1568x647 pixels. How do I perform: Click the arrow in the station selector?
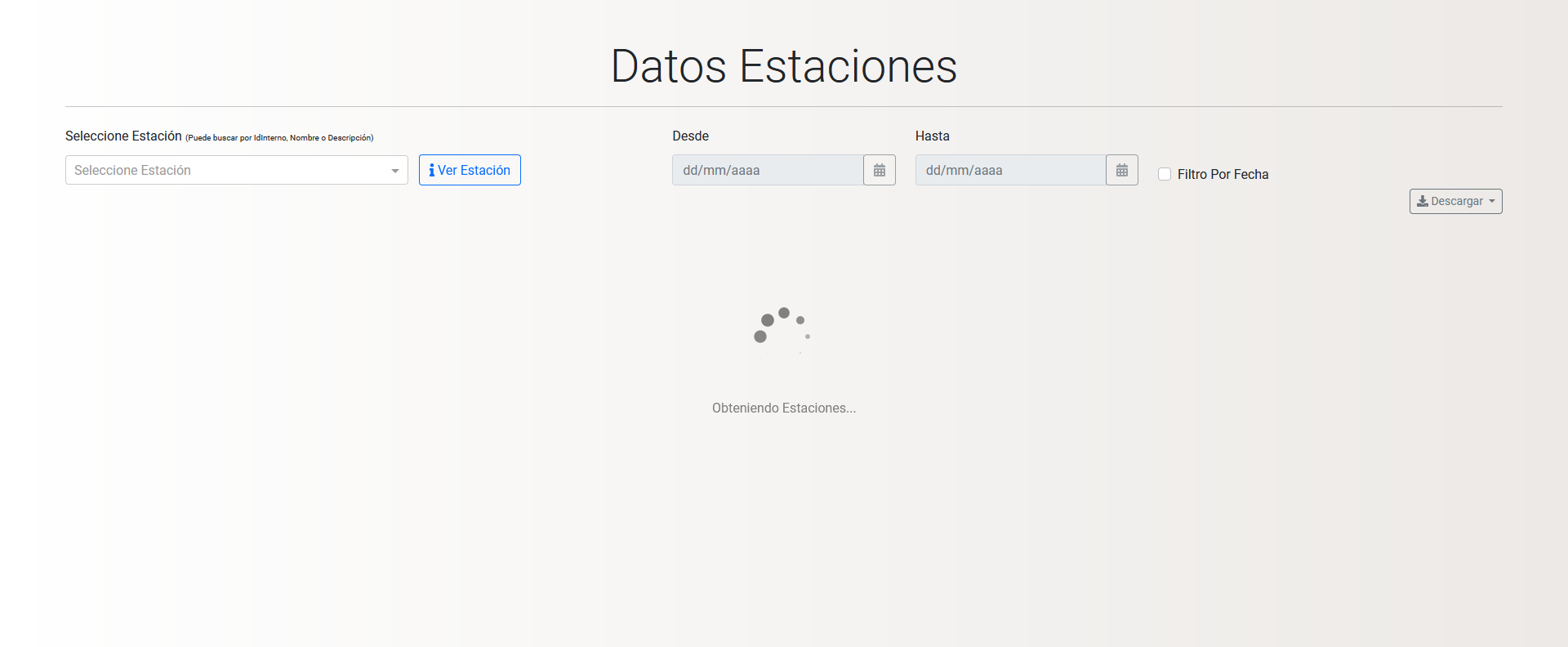point(395,171)
